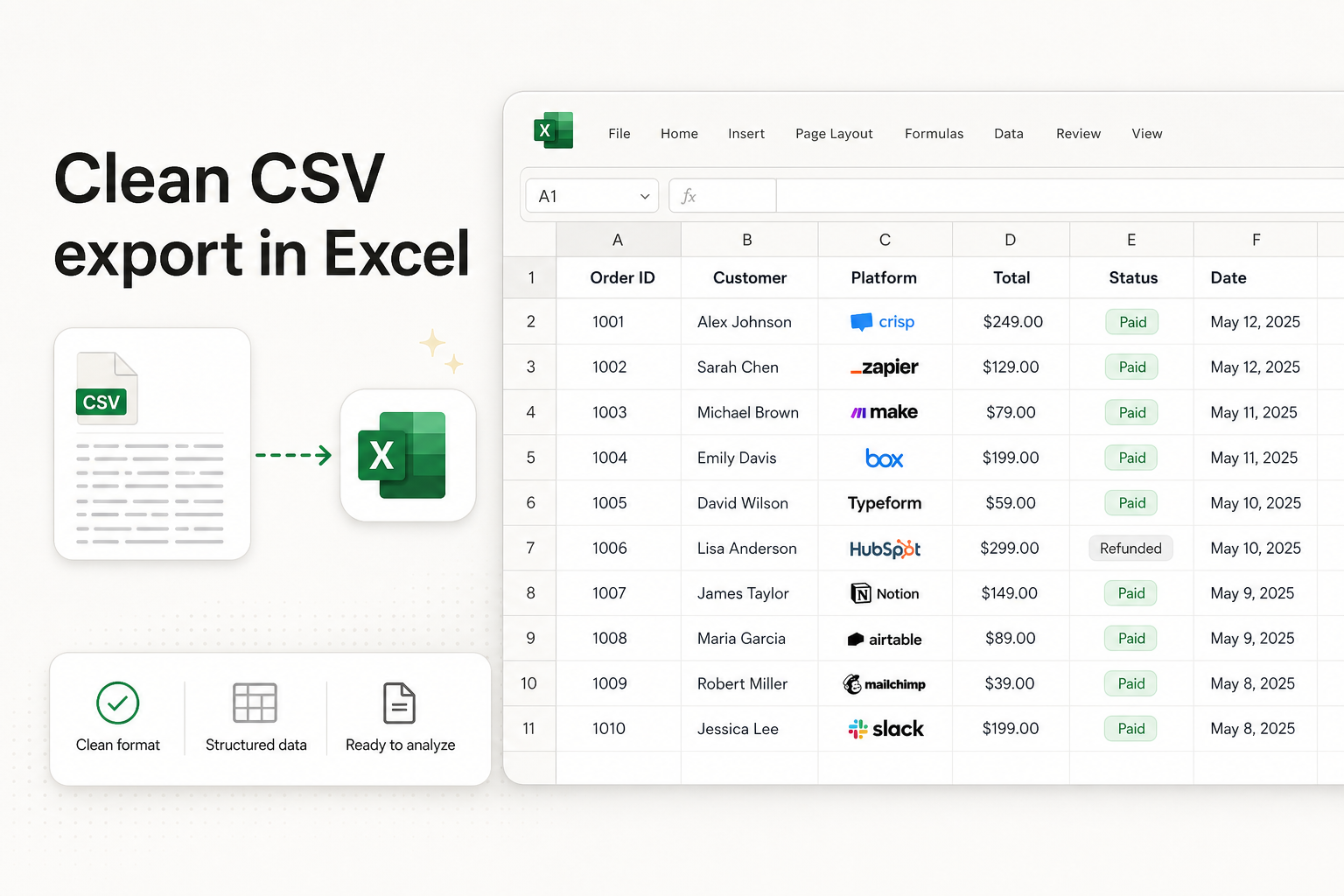1344x896 pixels.
Task: Click the HubSpot logo in row 7
Action: pyautogui.click(x=885, y=549)
